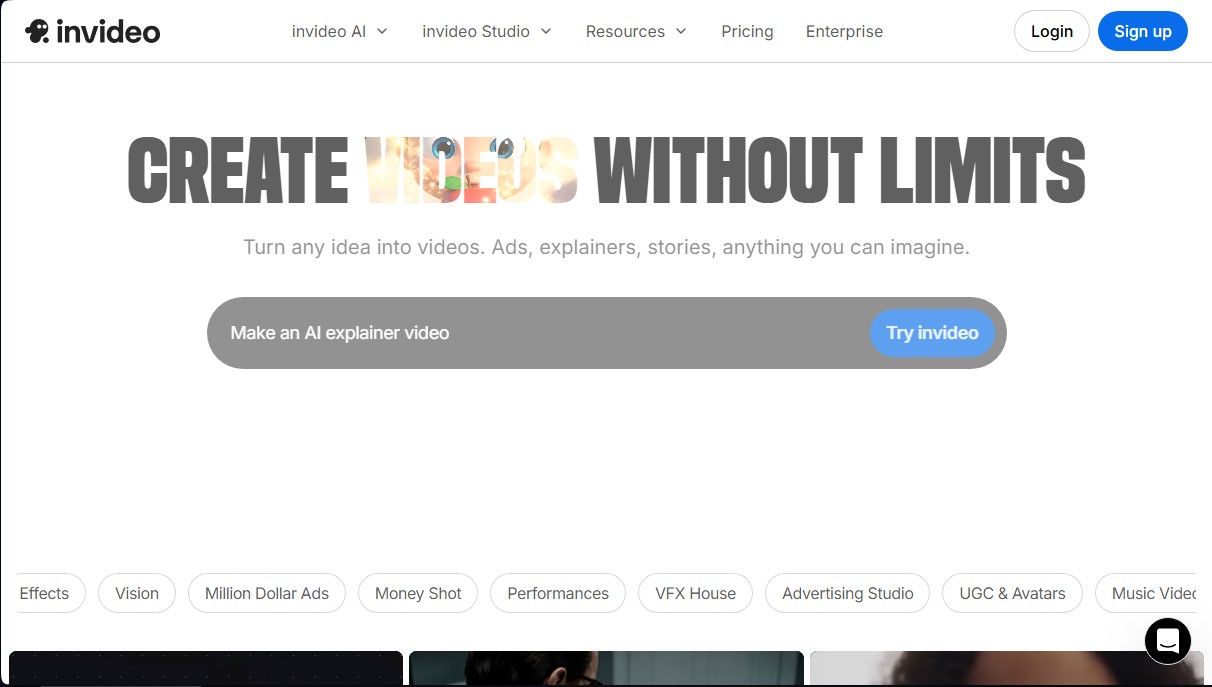
Task: Click the Login button
Action: [1051, 31]
